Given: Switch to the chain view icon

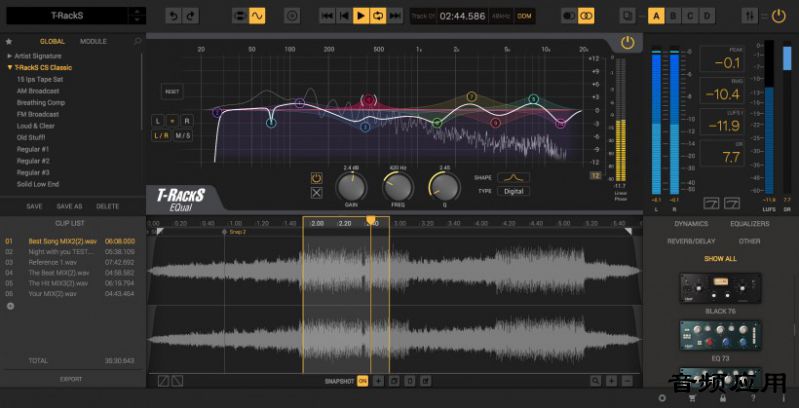Looking at the screenshot, I should 240,16.
